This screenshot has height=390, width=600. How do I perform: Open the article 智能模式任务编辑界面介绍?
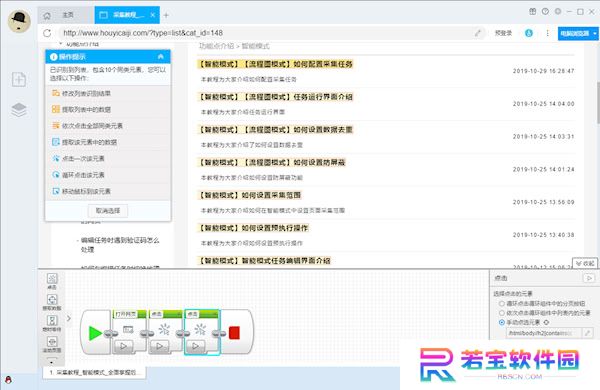(x=264, y=261)
